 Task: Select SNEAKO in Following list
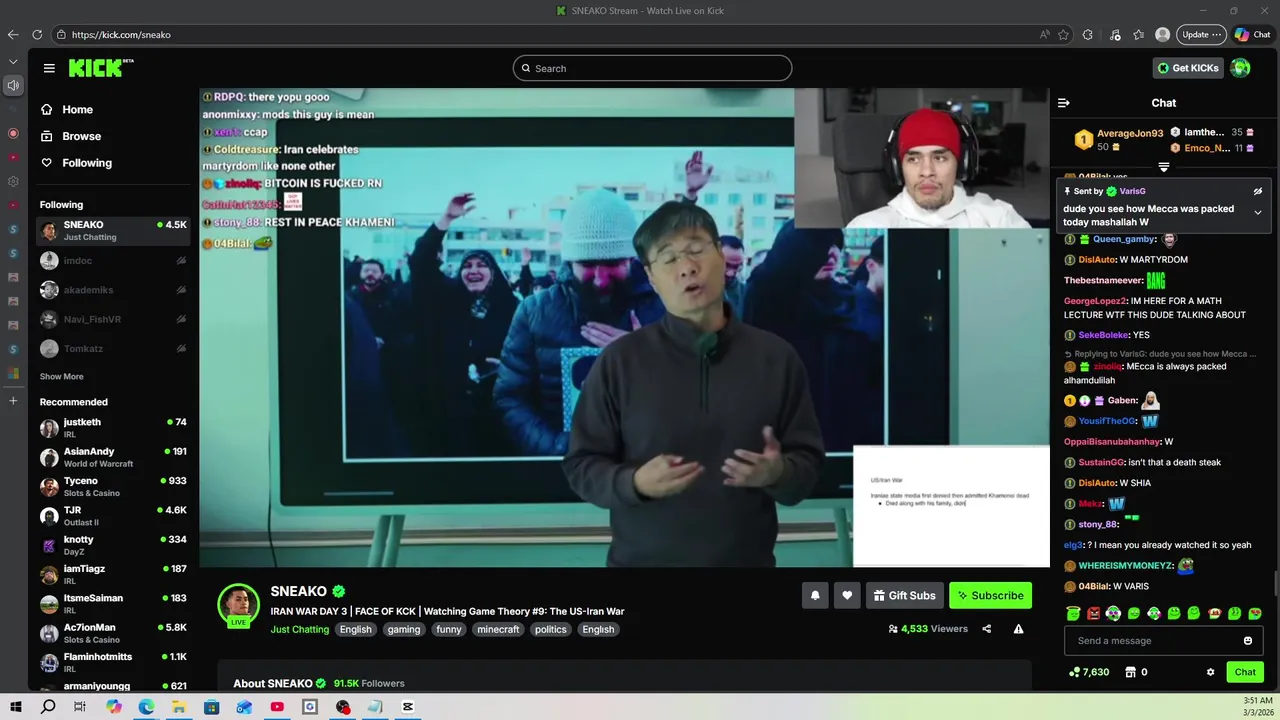click(x=113, y=230)
